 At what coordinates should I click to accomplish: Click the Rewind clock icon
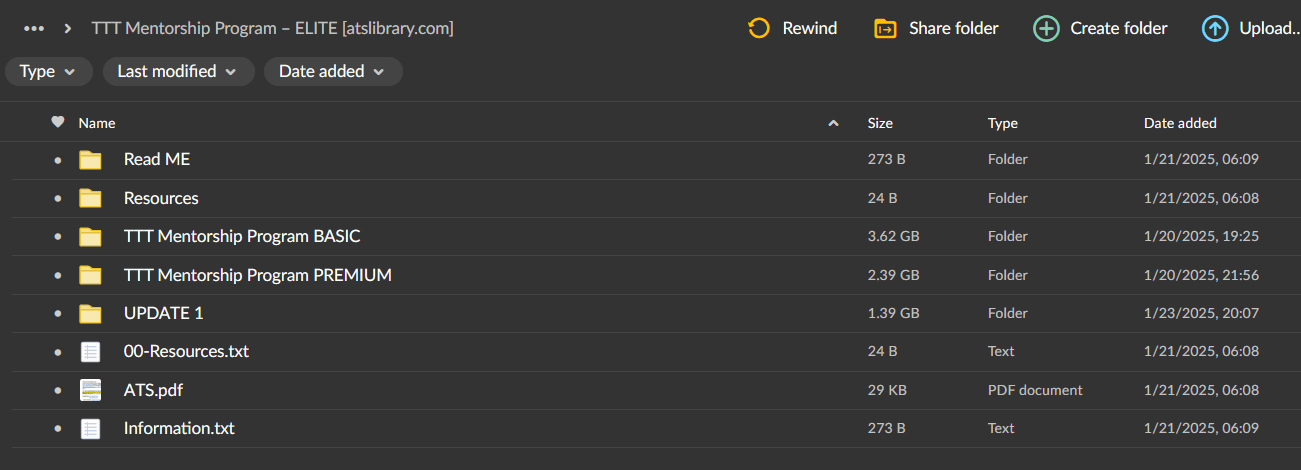tap(759, 28)
